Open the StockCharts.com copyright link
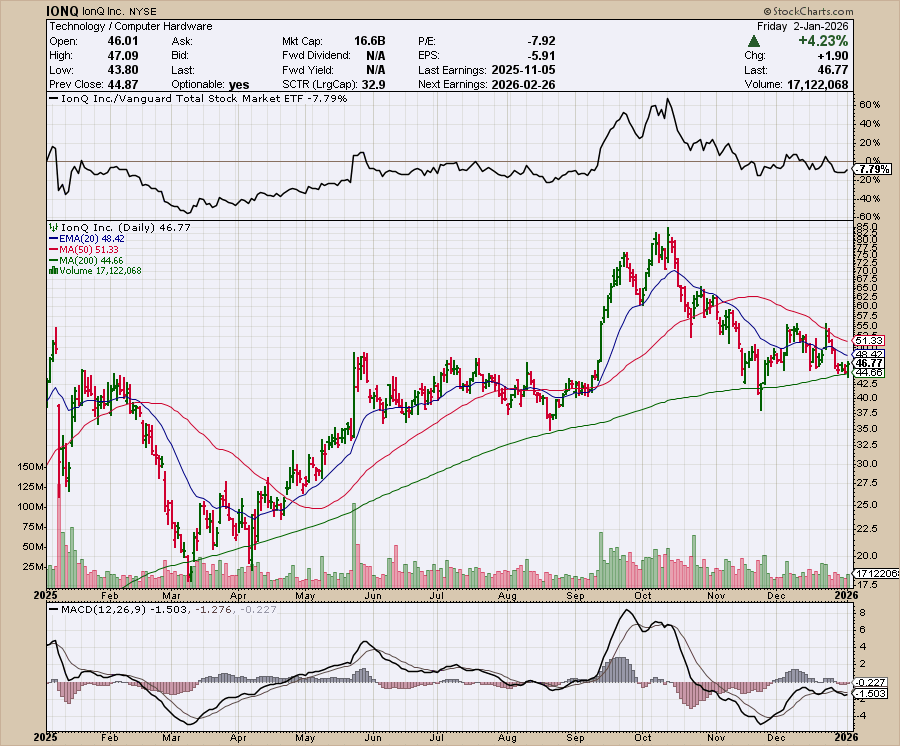 [808, 11]
